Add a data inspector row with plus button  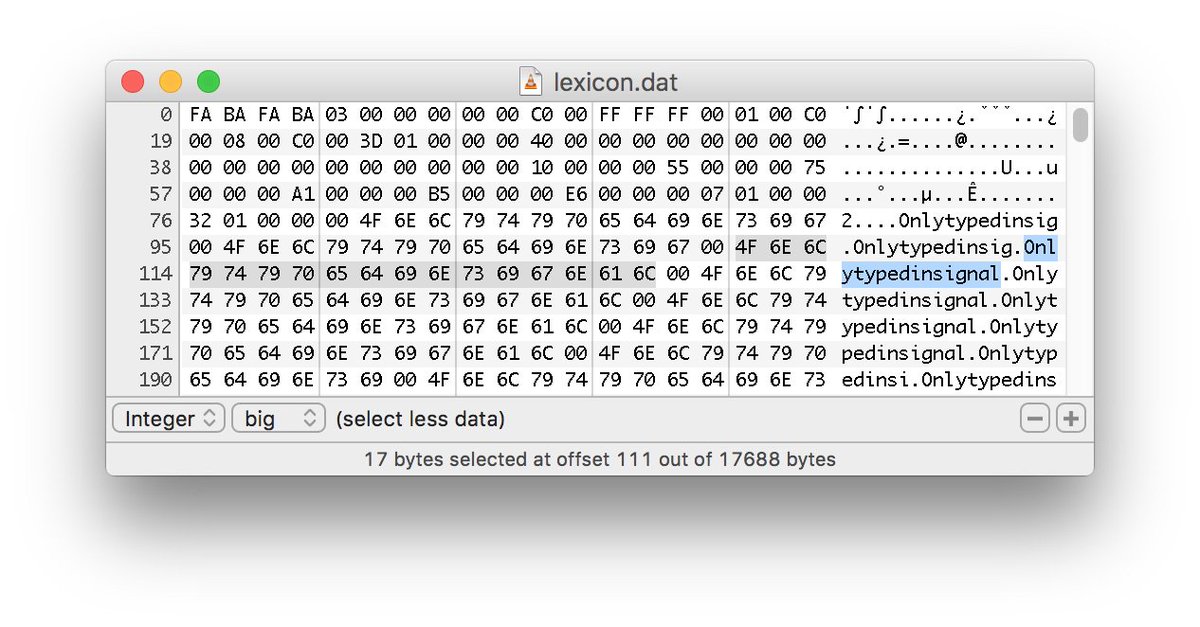tap(1071, 419)
